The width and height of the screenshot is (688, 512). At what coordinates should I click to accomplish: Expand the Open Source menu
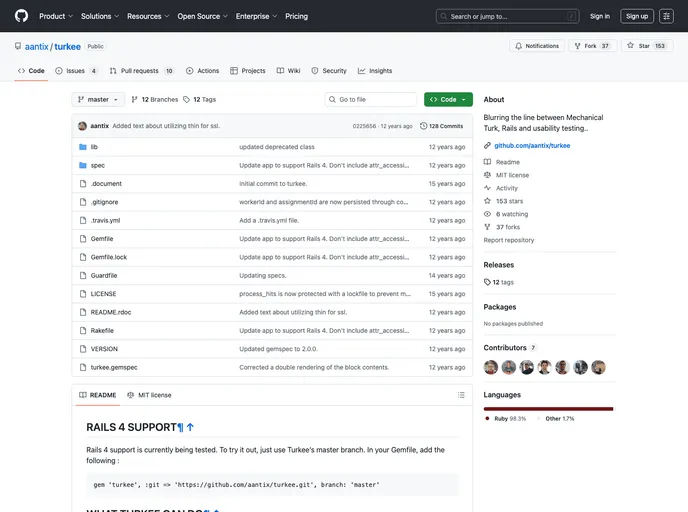(202, 16)
